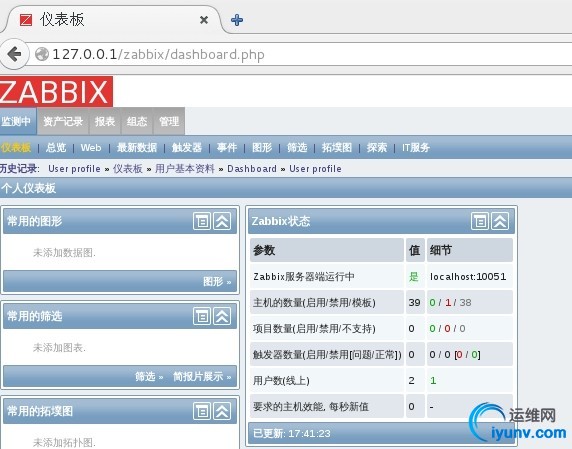Open the 总览 submenu item
The width and height of the screenshot is (572, 449).
point(56,147)
